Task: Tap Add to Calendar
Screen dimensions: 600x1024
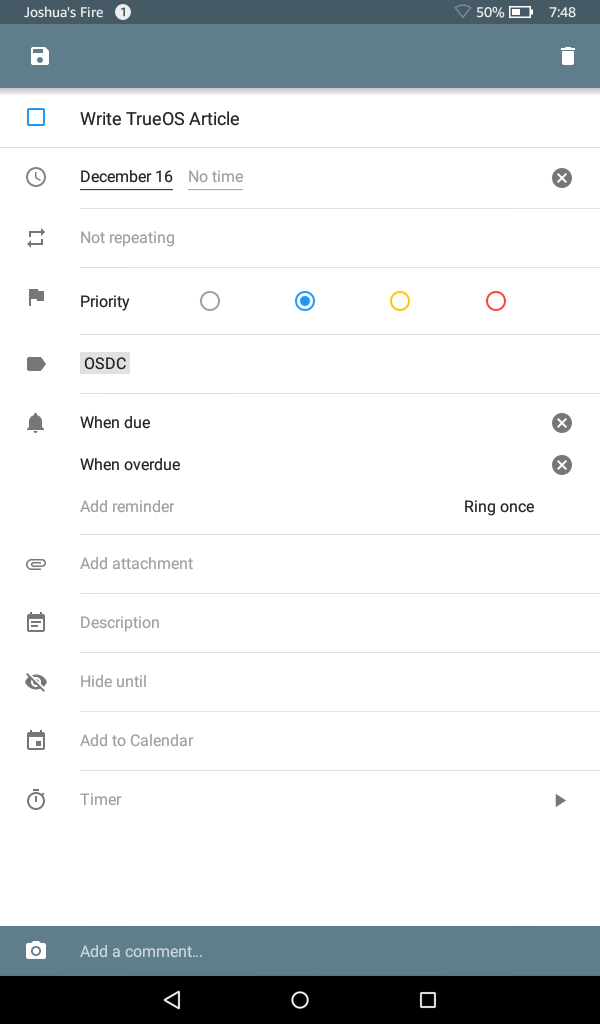Action: pyautogui.click(x=136, y=740)
